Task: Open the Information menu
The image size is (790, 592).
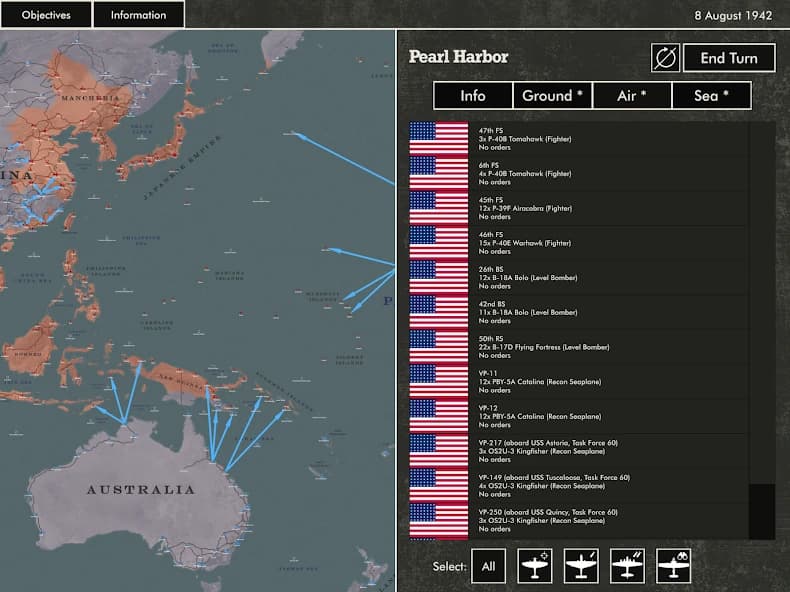Action: (139, 15)
